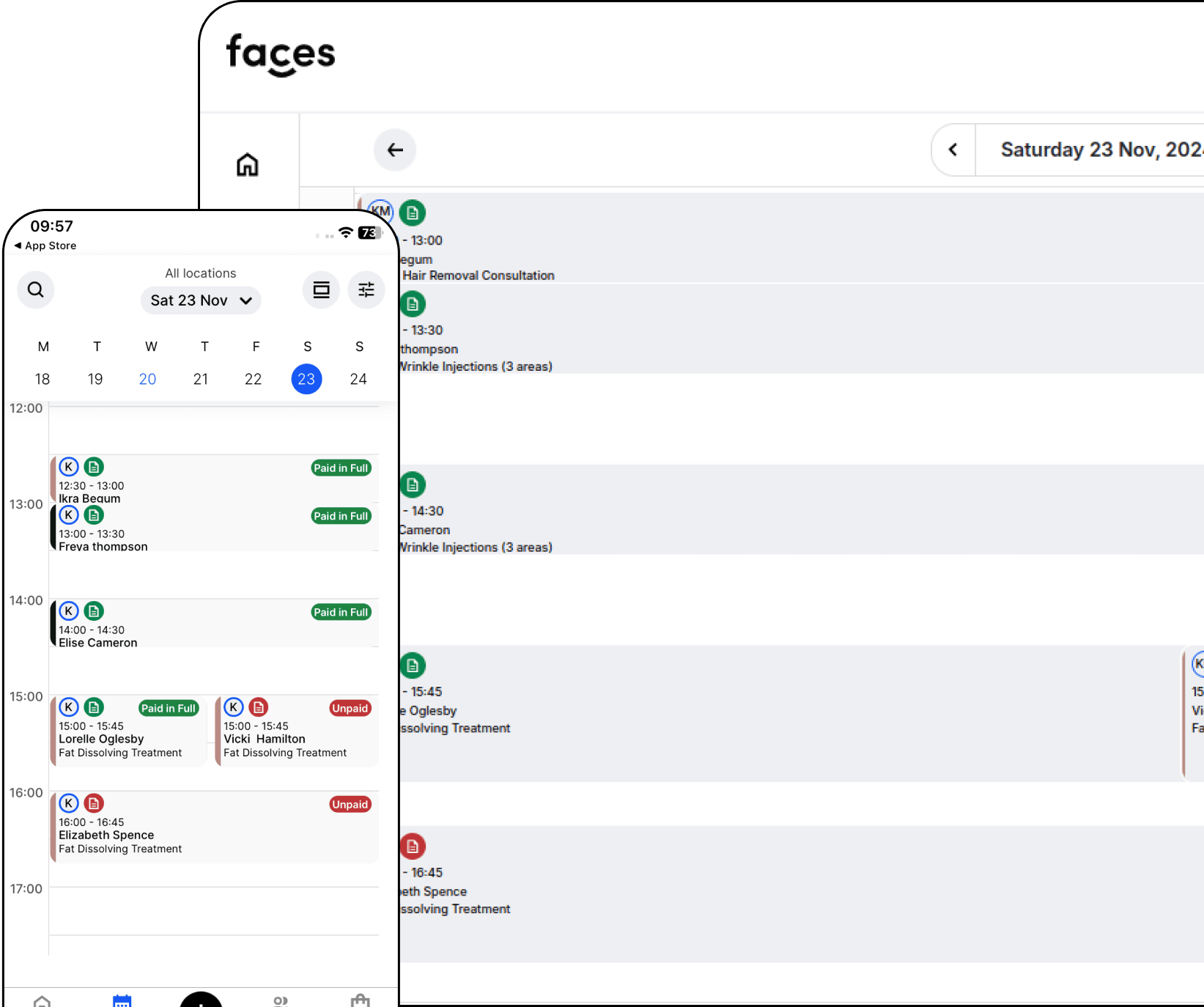This screenshot has width=1204, height=1007.
Task: Click Paid in Full badge on Lorelle Oglesby
Action: click(x=169, y=709)
